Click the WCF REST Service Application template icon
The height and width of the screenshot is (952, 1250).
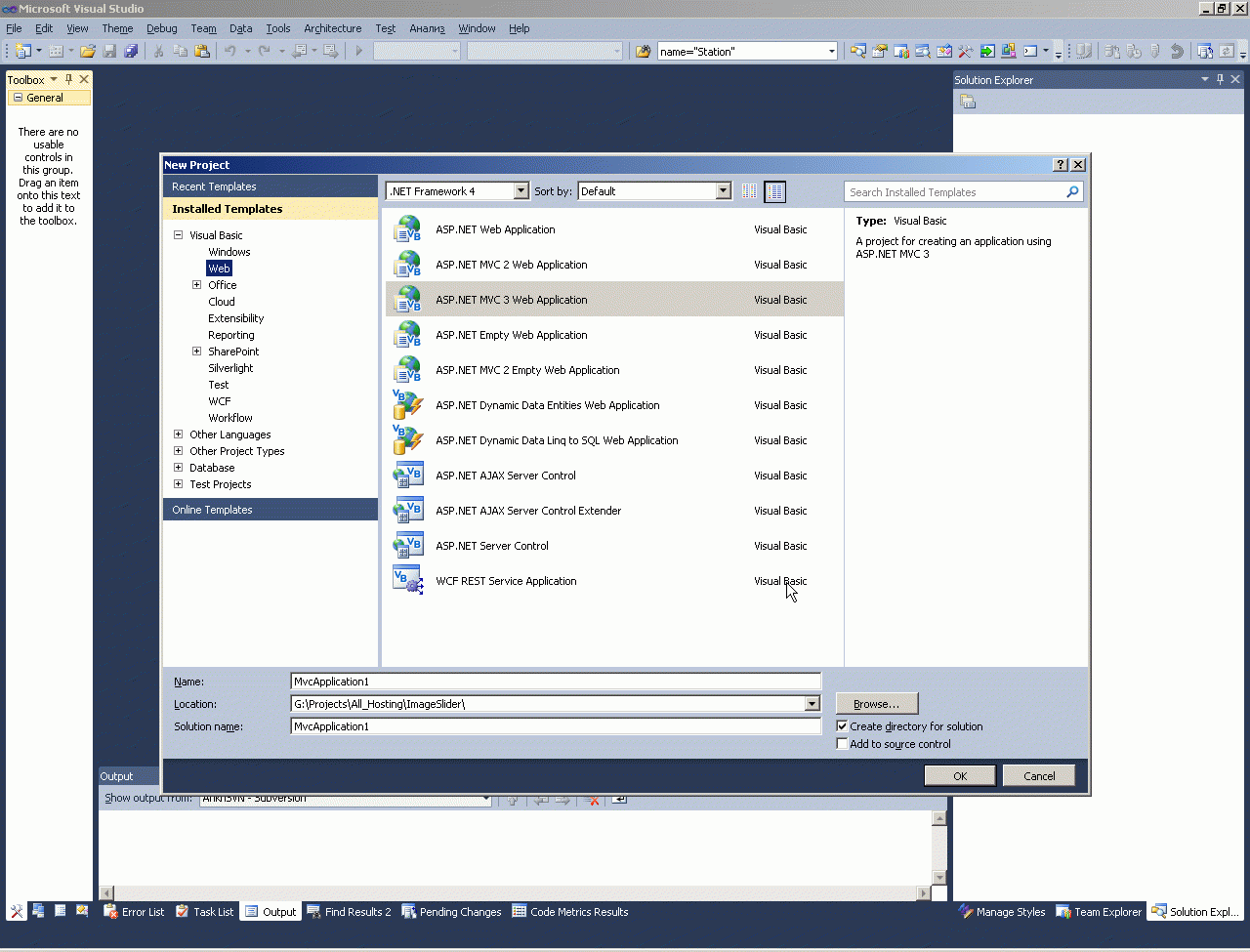point(407,581)
